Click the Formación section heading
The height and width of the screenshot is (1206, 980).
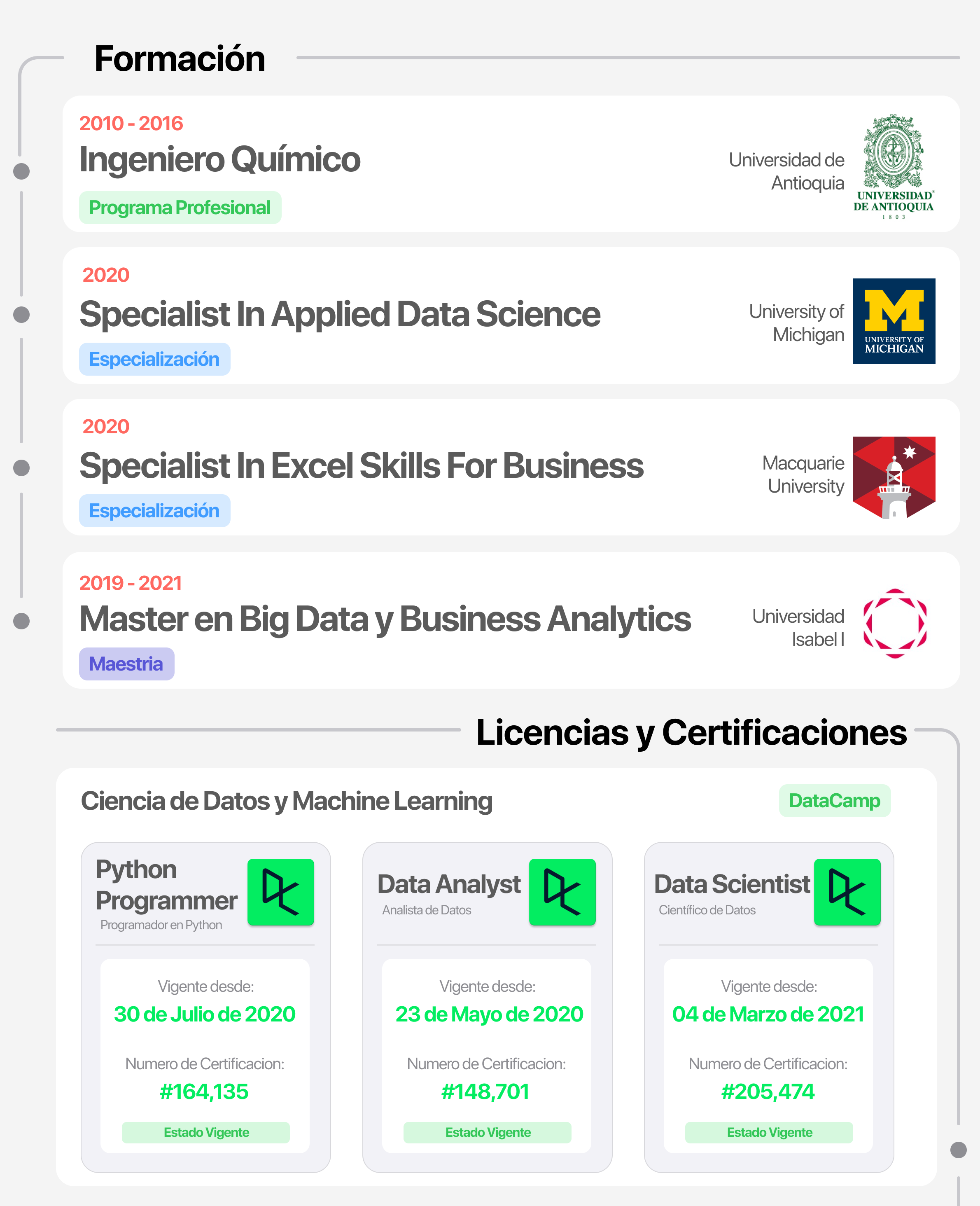(180, 58)
